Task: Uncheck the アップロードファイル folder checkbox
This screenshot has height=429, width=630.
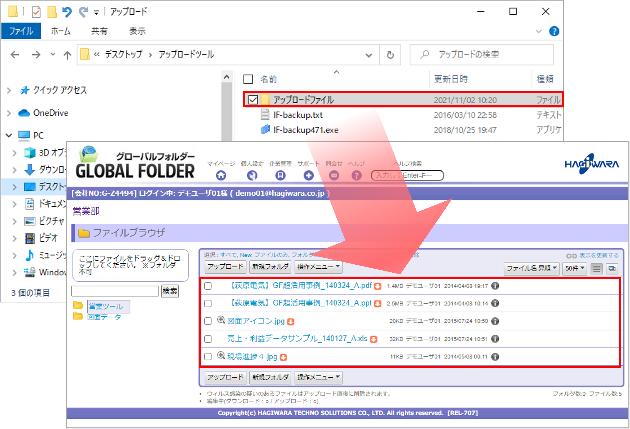Action: point(253,99)
